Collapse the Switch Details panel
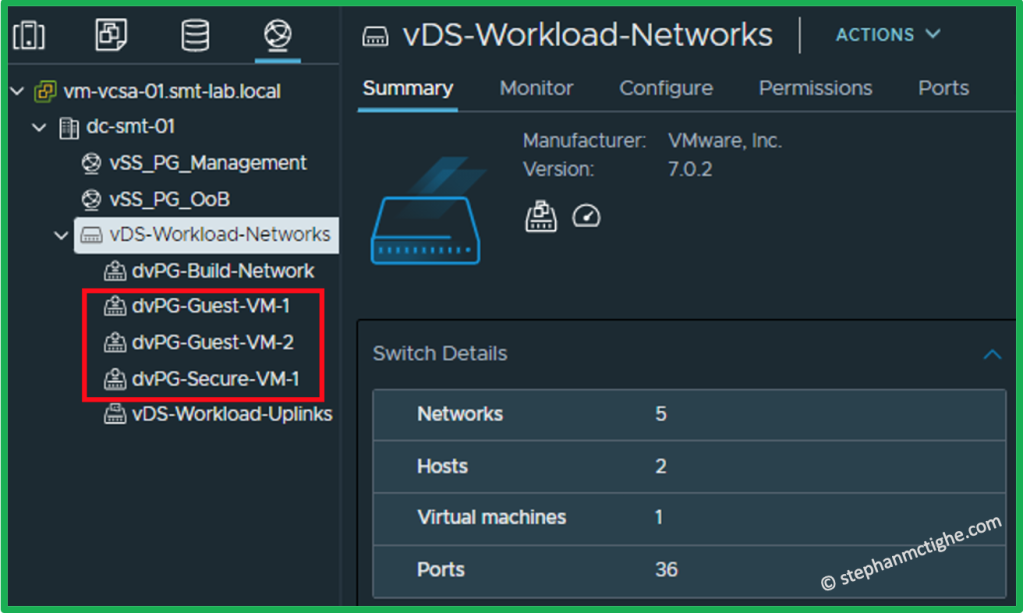The height and width of the screenshot is (613, 1023). click(992, 354)
